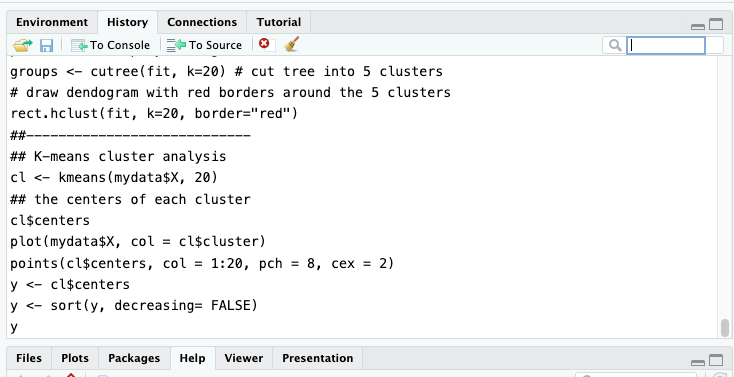Clear all history with the broom icon
Screen dimensions: 734x377
click(291, 44)
